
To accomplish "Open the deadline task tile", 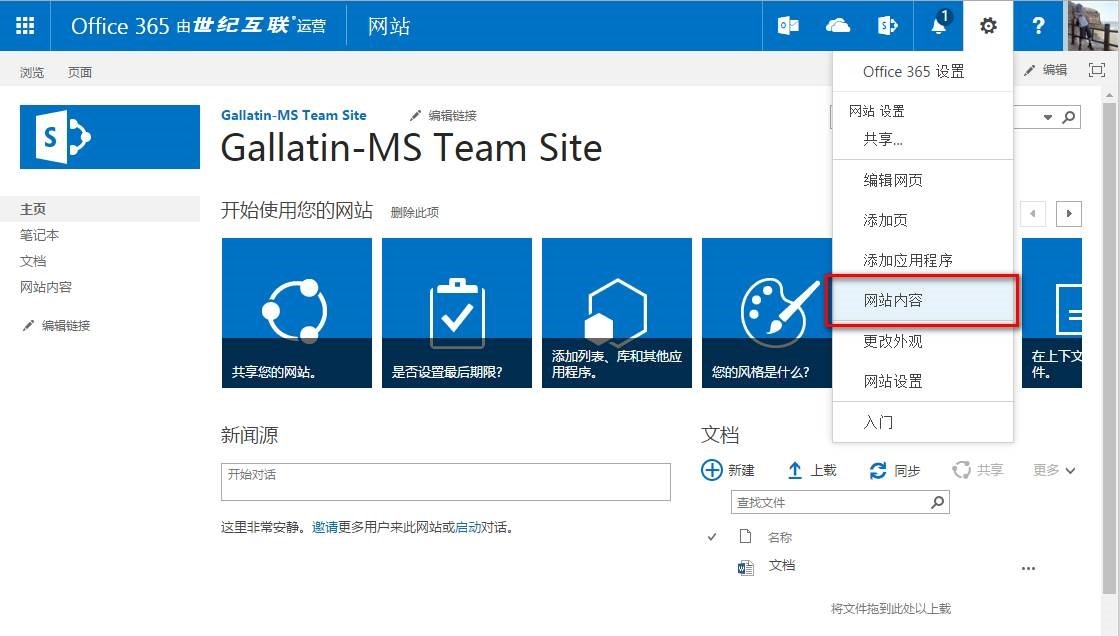I will coord(457,313).
